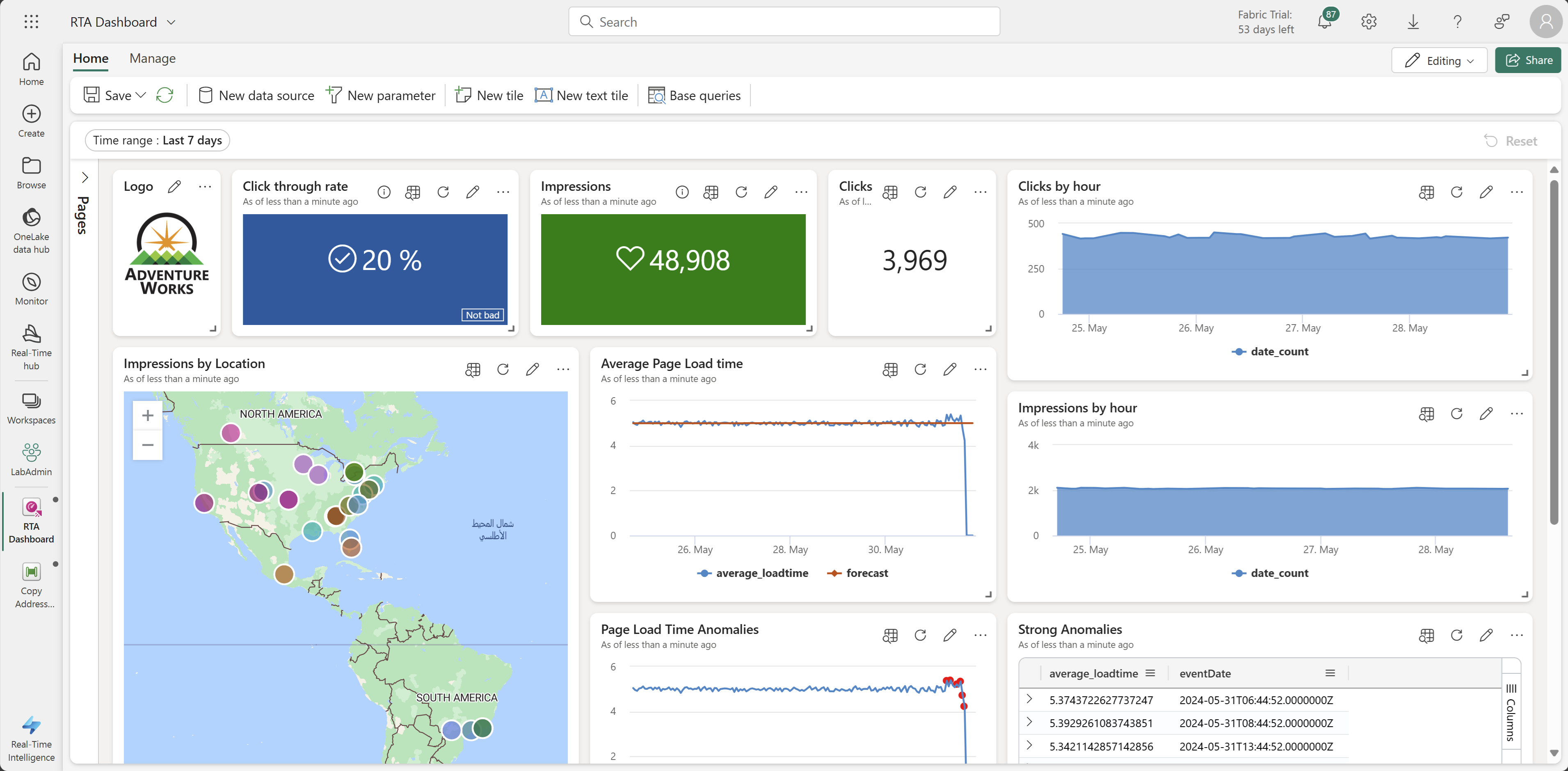Add a New tile to the dashboard
The height and width of the screenshot is (771, 1568).
coord(489,95)
